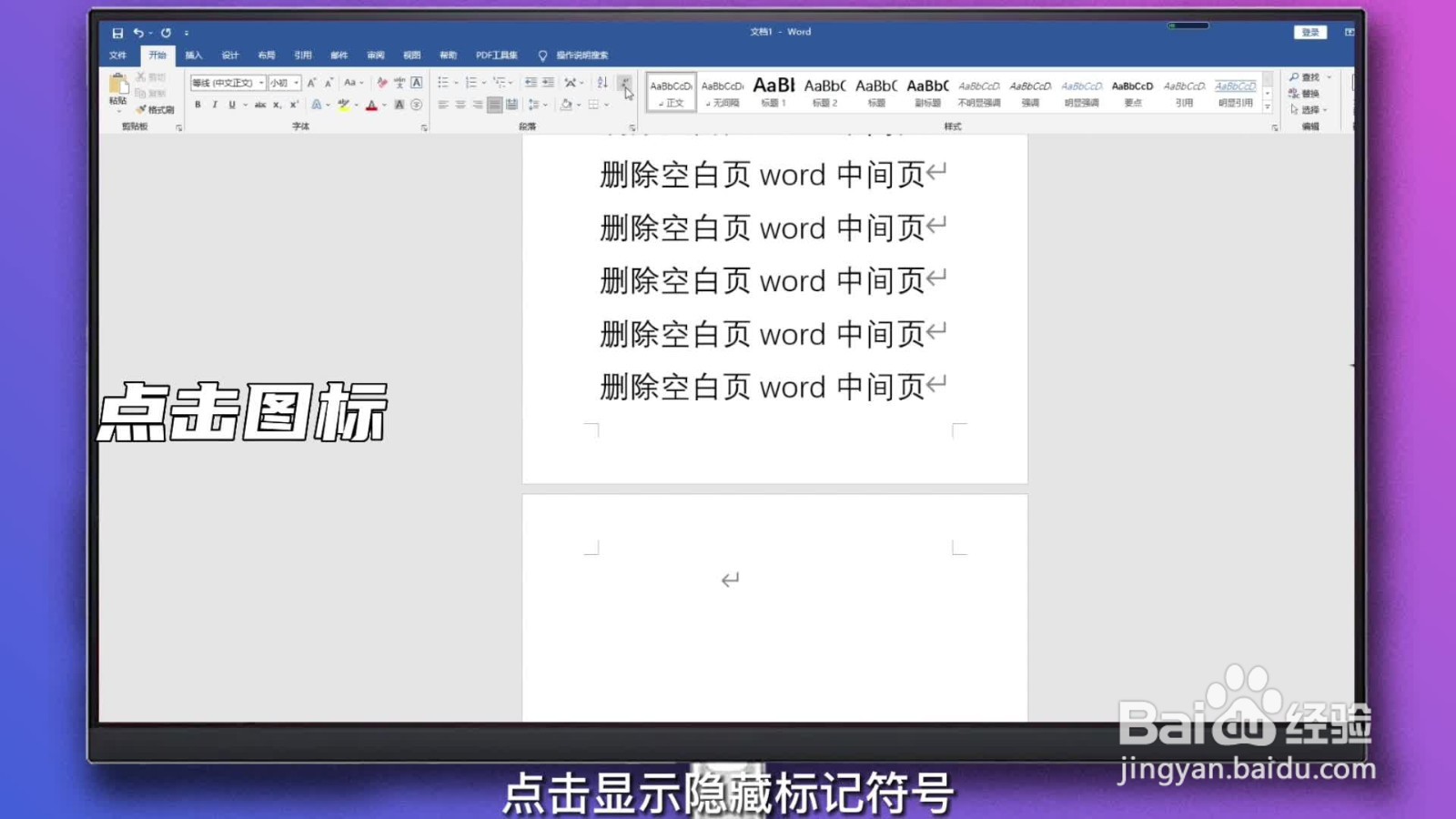Image resolution: width=1456 pixels, height=819 pixels.
Task: Click the empty second page of the document
Action: [x=773, y=610]
